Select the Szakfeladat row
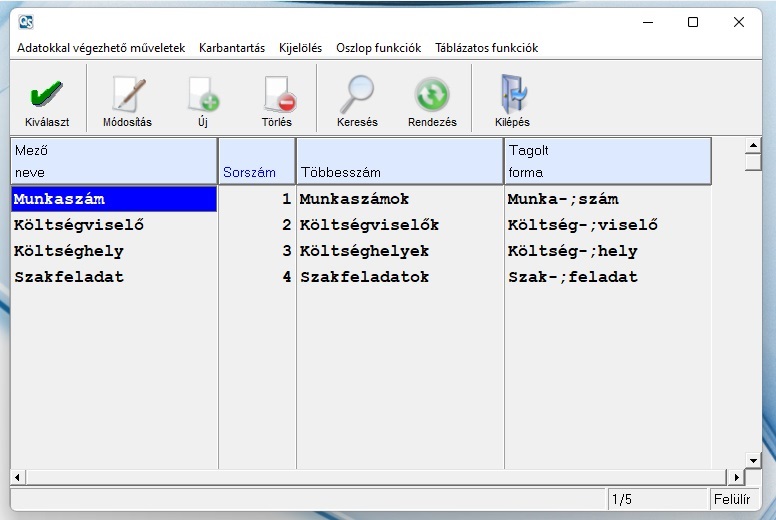The image size is (776, 520). [x=69, y=277]
